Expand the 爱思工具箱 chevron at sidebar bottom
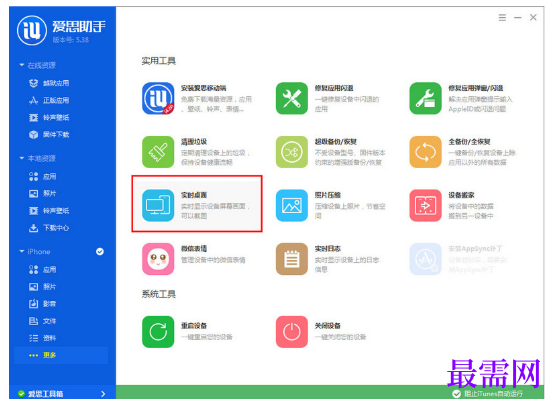 pyautogui.click(x=103, y=394)
